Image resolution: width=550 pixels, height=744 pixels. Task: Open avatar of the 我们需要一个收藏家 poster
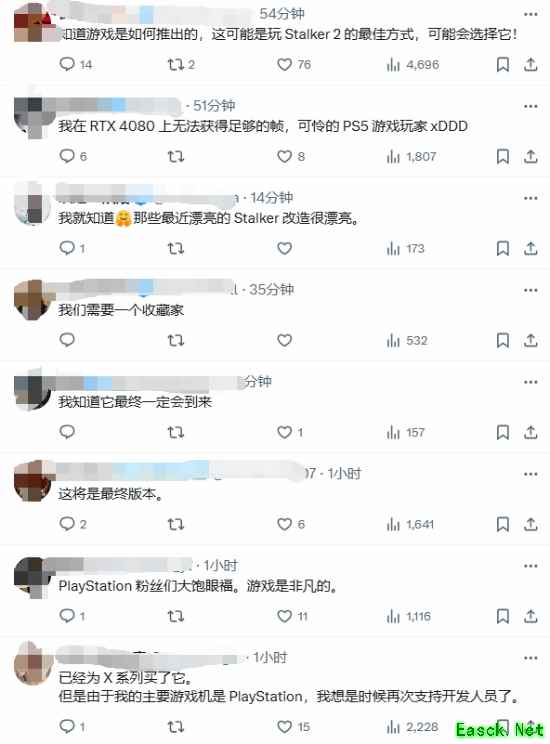tap(32, 299)
